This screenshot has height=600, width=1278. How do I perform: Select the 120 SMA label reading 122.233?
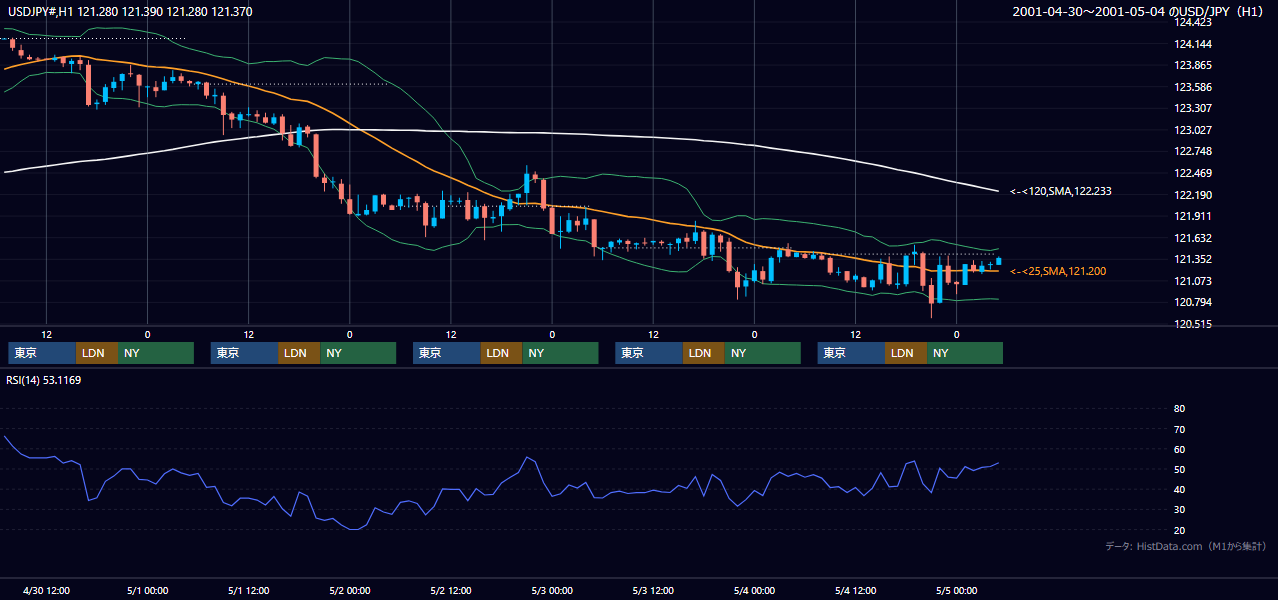tap(1061, 191)
